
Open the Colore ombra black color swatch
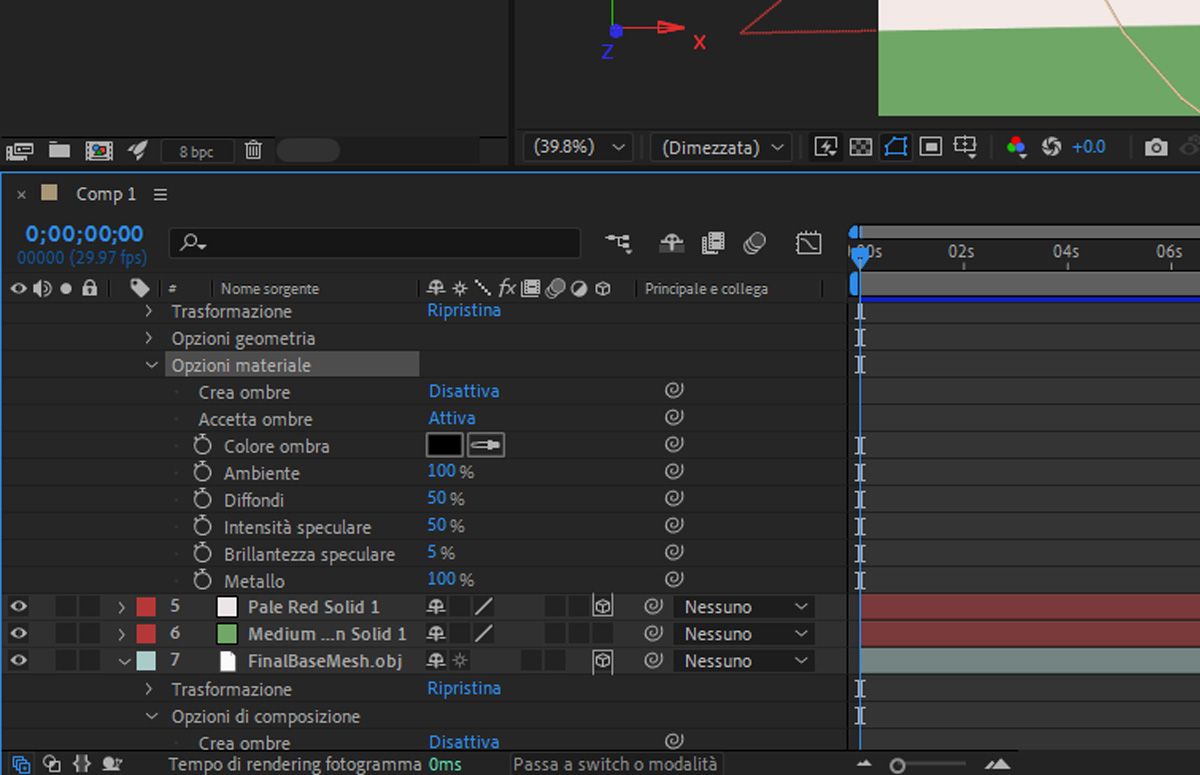(x=445, y=445)
